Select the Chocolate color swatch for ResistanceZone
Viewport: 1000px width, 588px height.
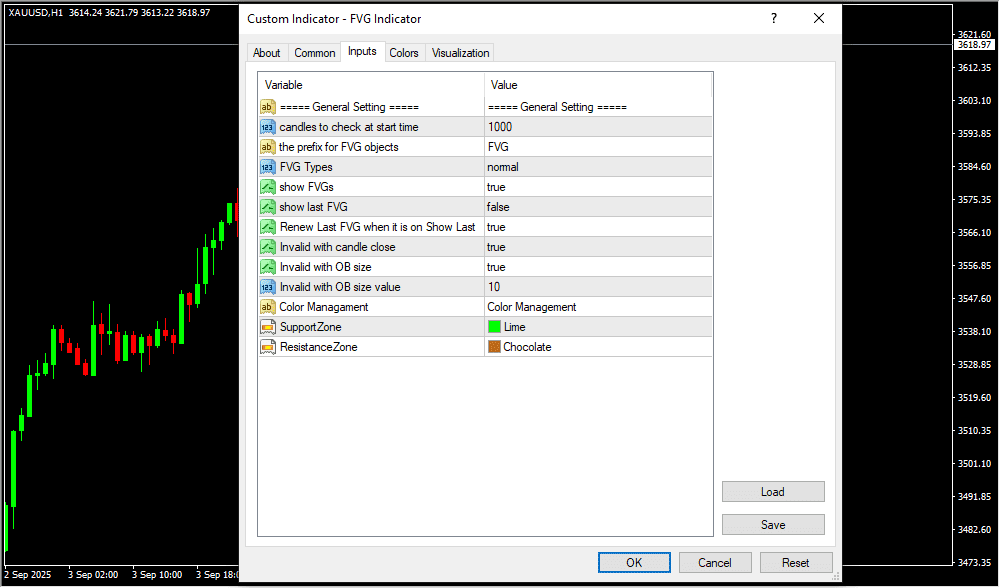click(x=494, y=347)
